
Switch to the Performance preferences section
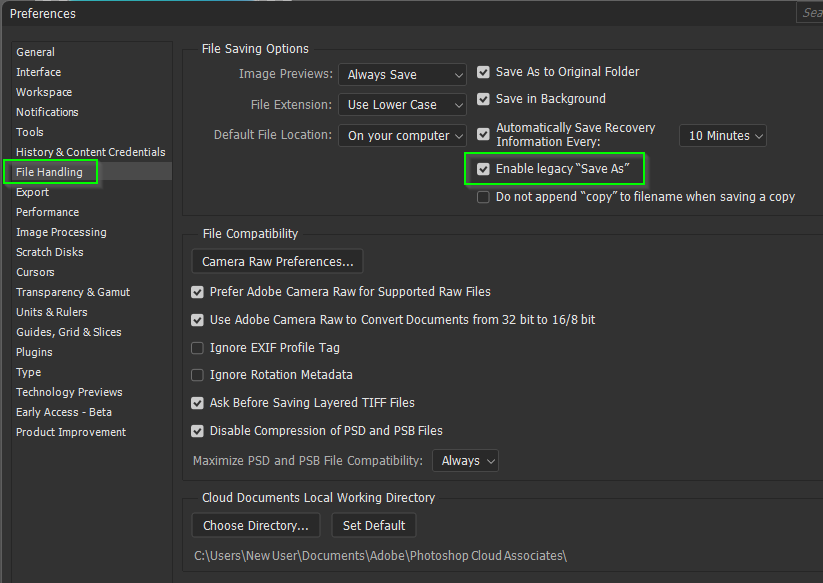[47, 211]
